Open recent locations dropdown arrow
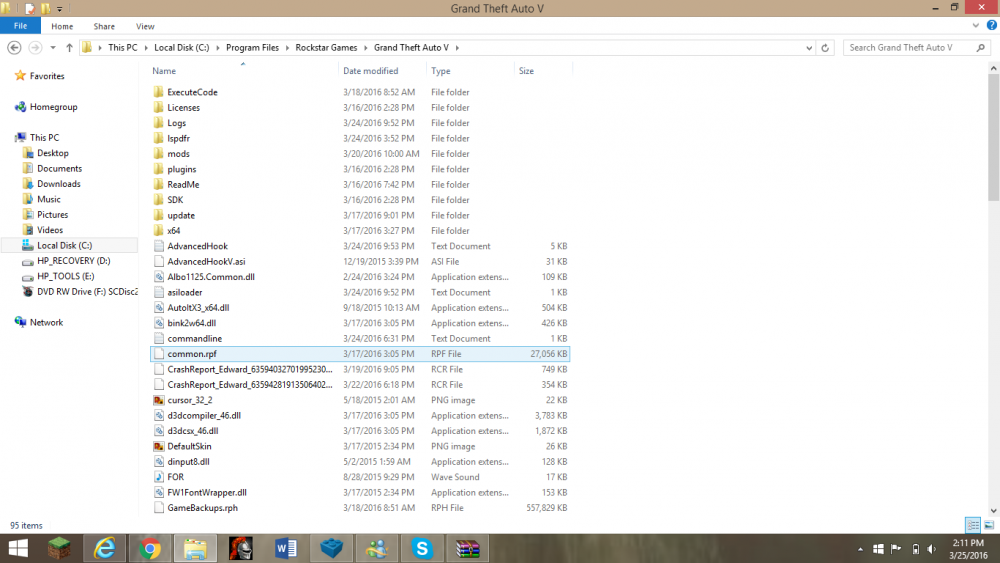This screenshot has height=563, width=1000. coord(53,48)
